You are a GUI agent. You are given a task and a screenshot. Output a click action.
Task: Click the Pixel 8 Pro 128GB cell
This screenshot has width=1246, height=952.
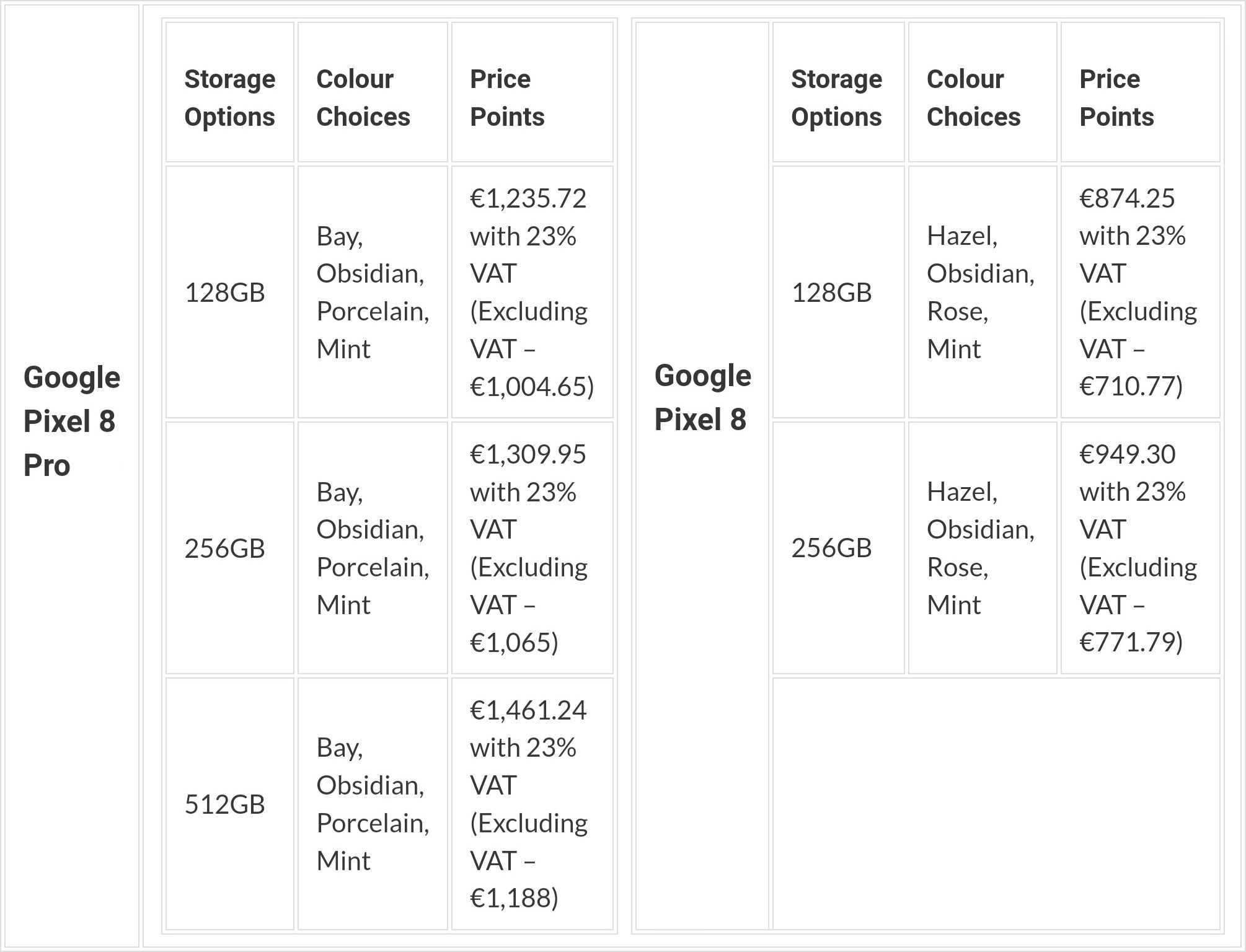[229, 292]
